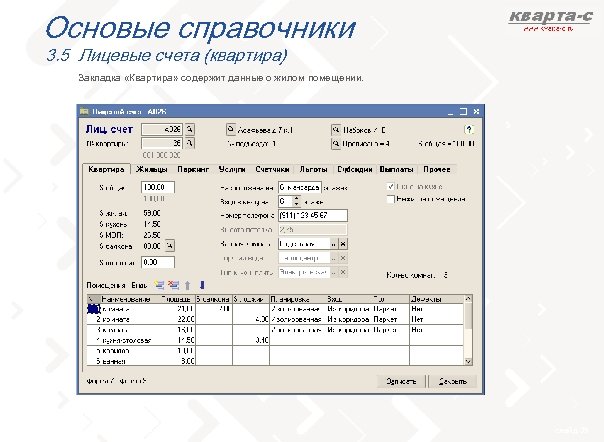This screenshot has width=604, height=442.
Task: Click the Закрыть button at the bottom right
Action: point(453,381)
